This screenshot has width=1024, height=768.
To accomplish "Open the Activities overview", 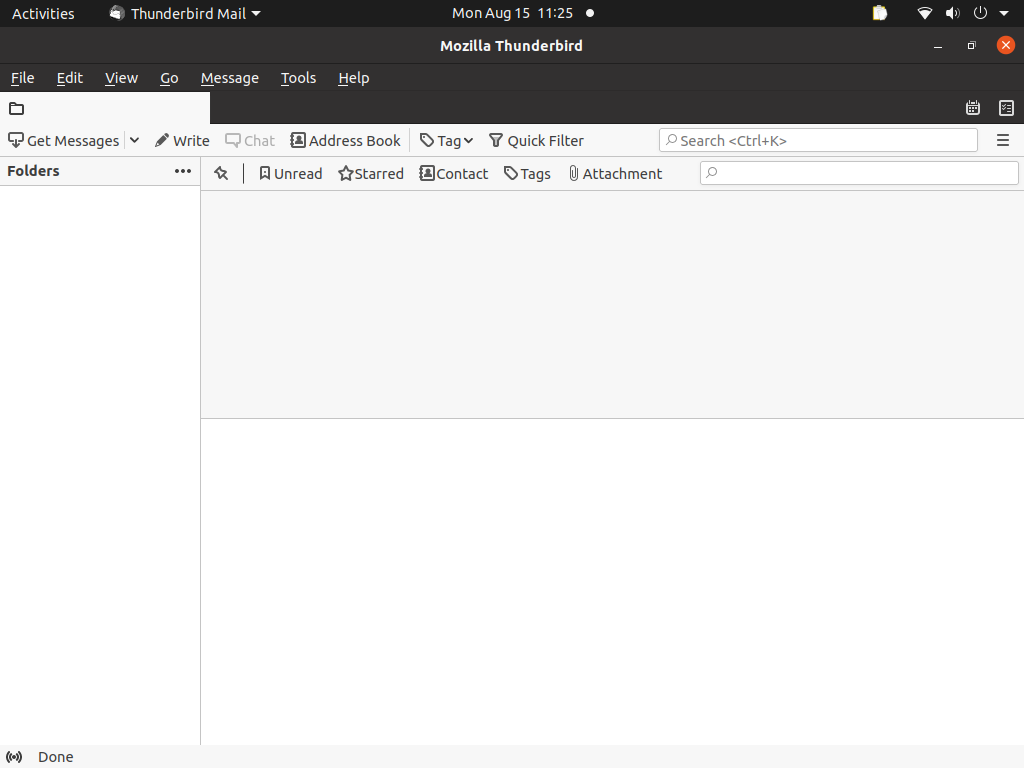I will point(43,13).
